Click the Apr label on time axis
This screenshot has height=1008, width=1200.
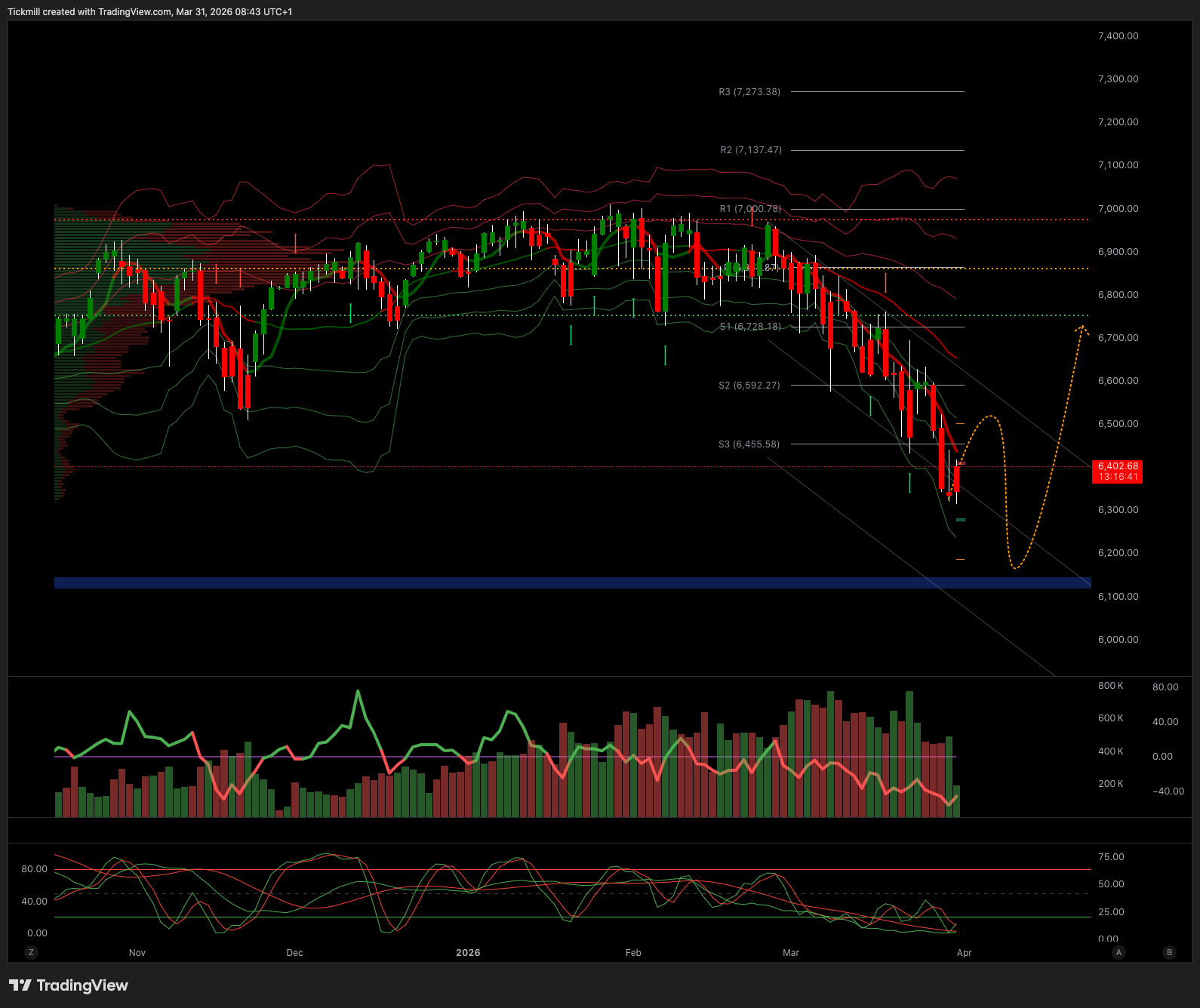964,952
